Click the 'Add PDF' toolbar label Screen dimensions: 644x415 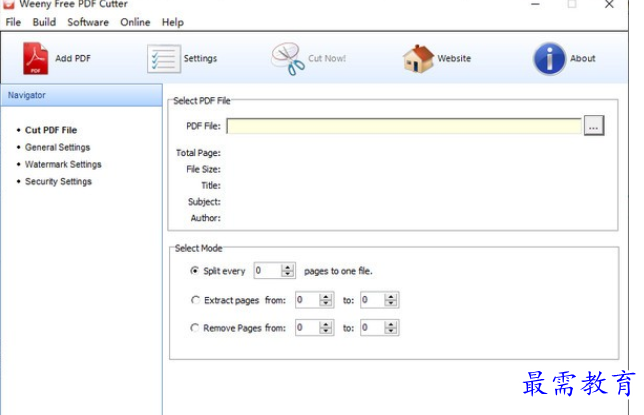point(73,58)
